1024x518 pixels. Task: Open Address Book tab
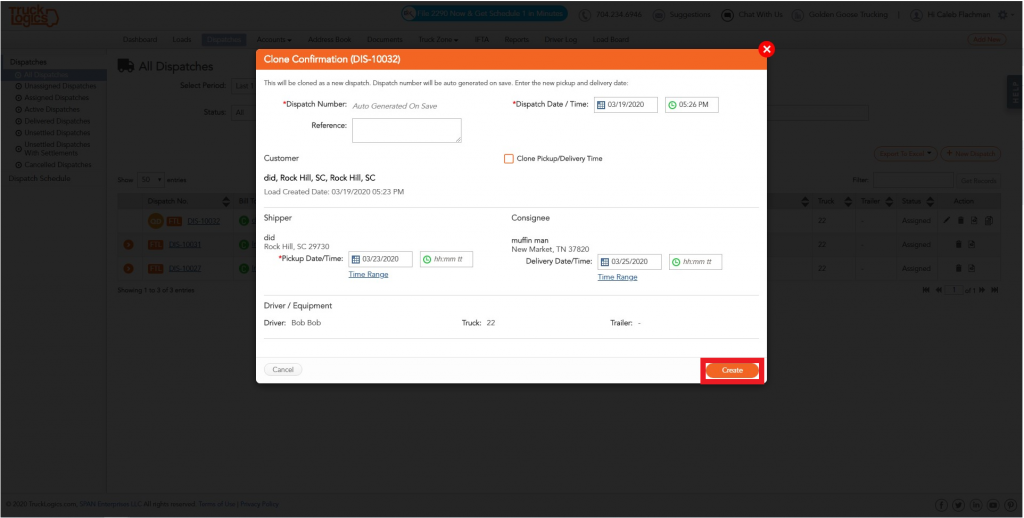pos(329,40)
